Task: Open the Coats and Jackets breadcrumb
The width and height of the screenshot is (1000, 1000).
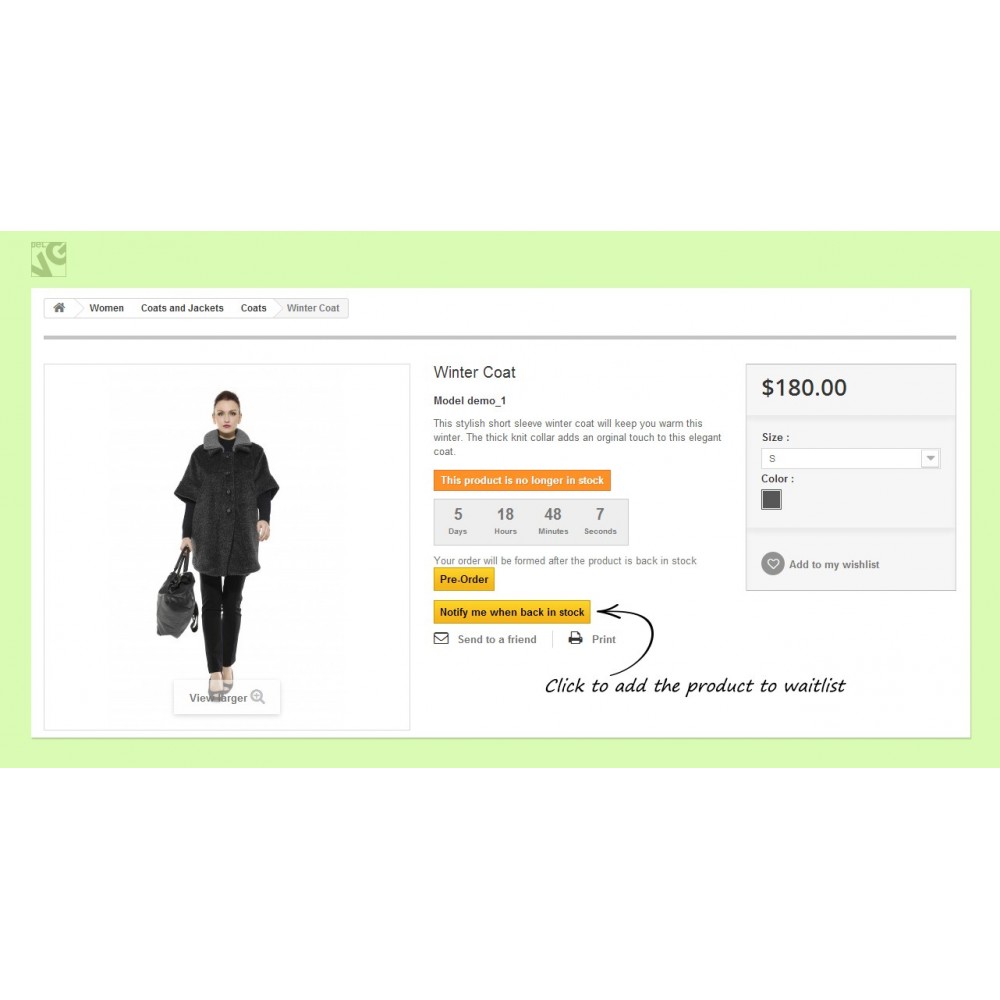Action: tap(182, 308)
